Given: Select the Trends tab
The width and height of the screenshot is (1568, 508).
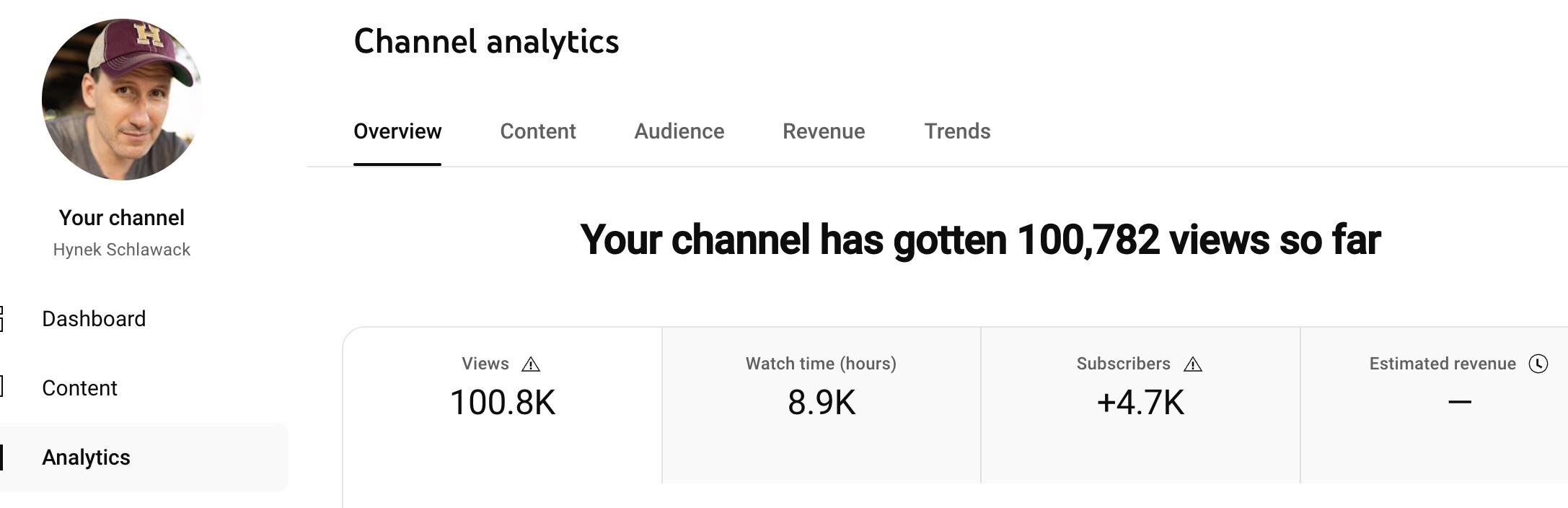Looking at the screenshot, I should pos(957,131).
